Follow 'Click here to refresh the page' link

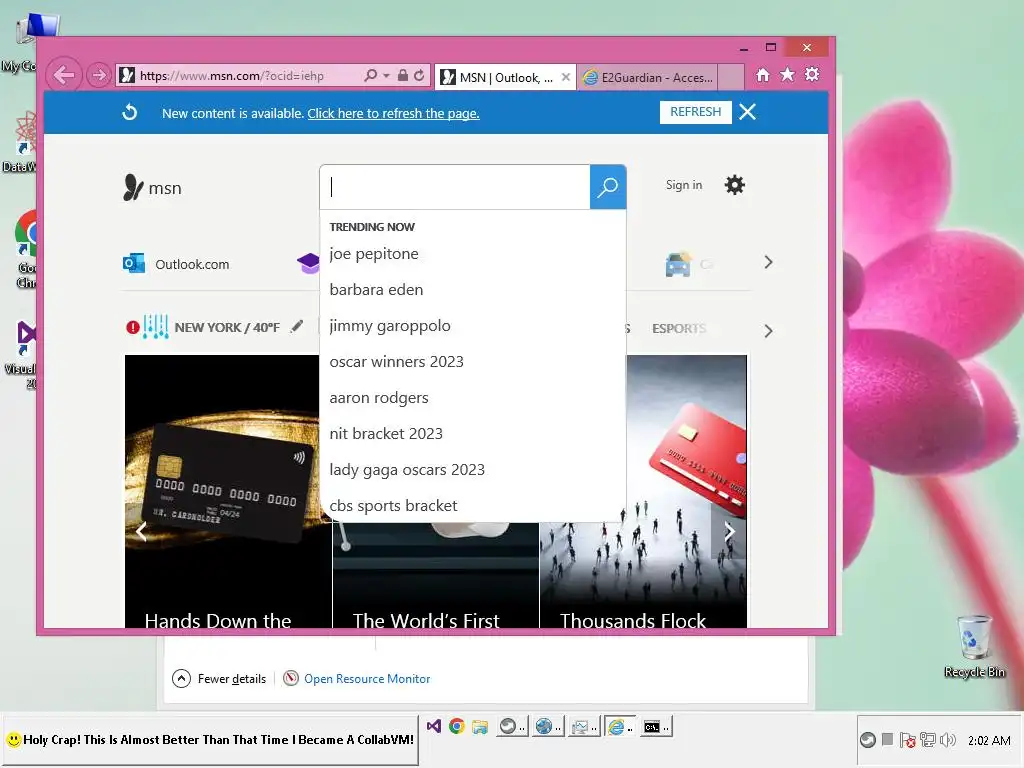click(x=393, y=114)
